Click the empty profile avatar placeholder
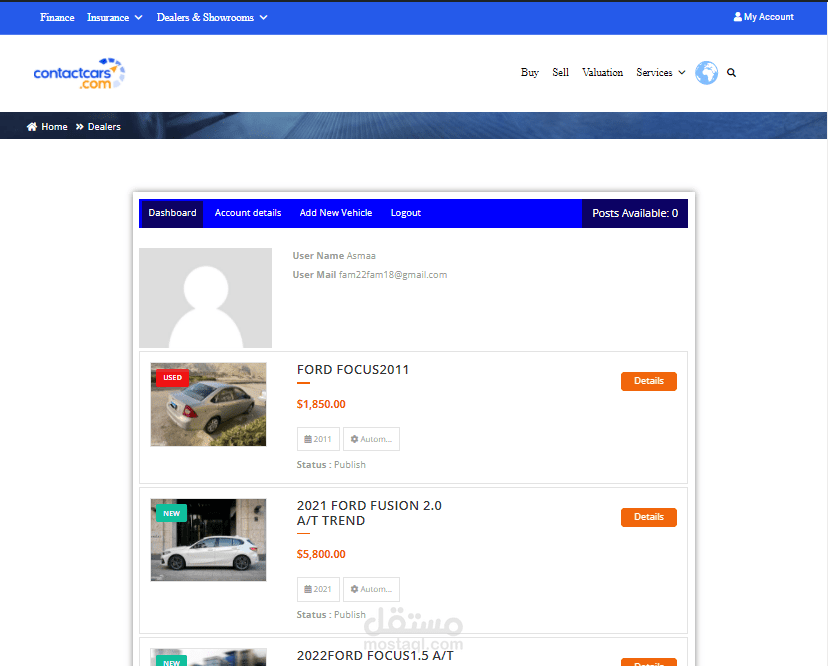The width and height of the screenshot is (828, 666). [x=205, y=297]
